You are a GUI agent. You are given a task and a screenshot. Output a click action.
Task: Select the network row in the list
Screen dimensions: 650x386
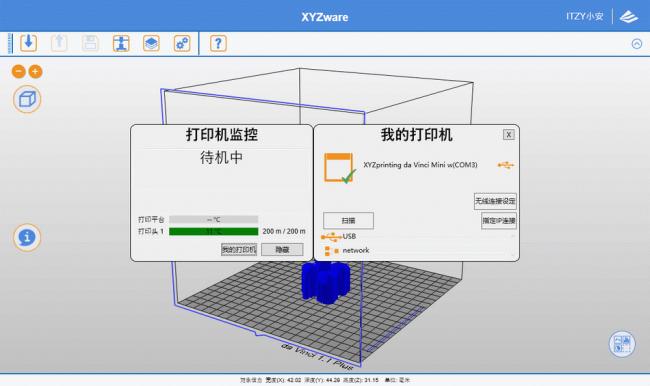[x=418, y=250]
